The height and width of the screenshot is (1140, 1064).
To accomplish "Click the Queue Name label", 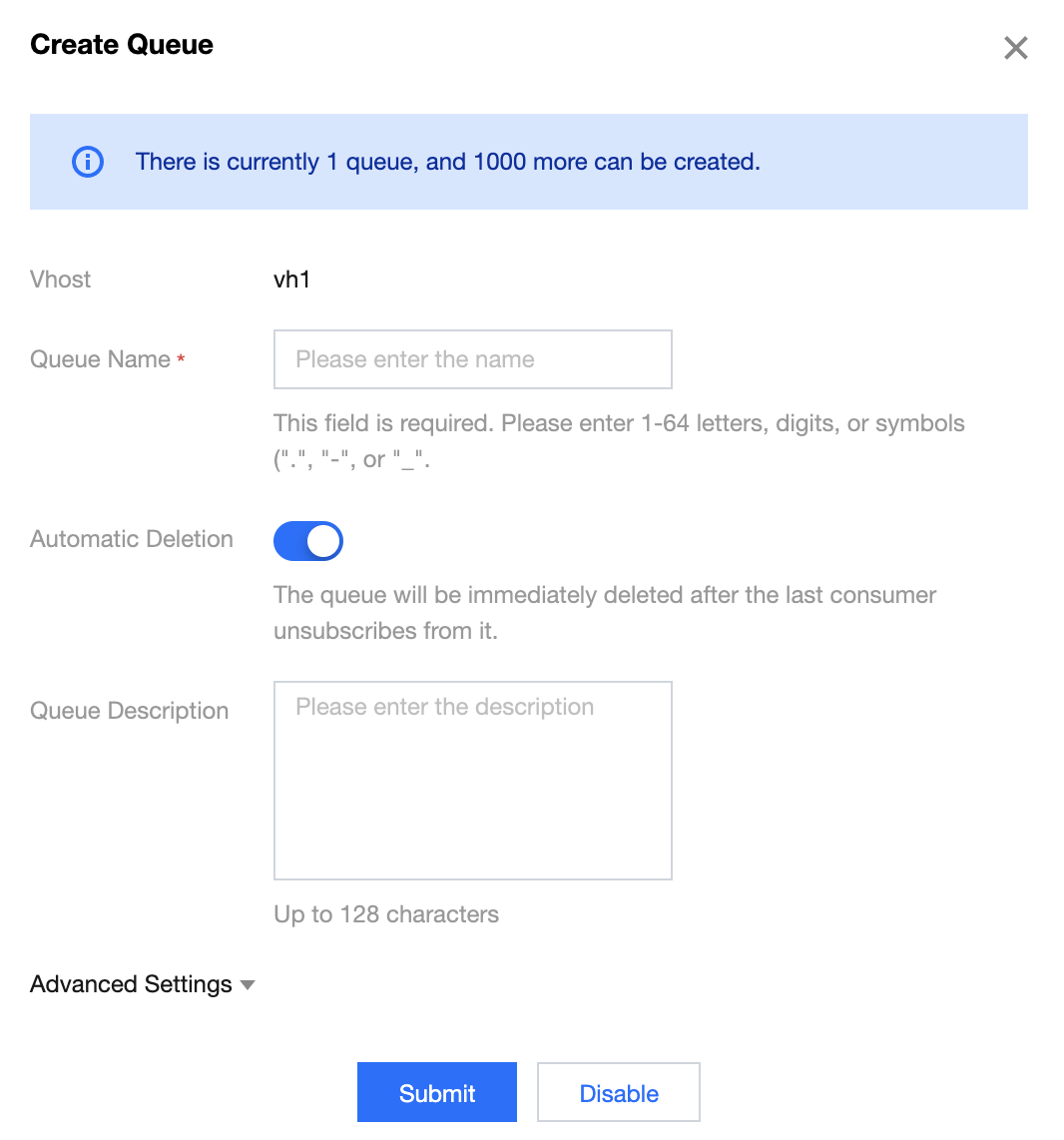I will [x=100, y=359].
